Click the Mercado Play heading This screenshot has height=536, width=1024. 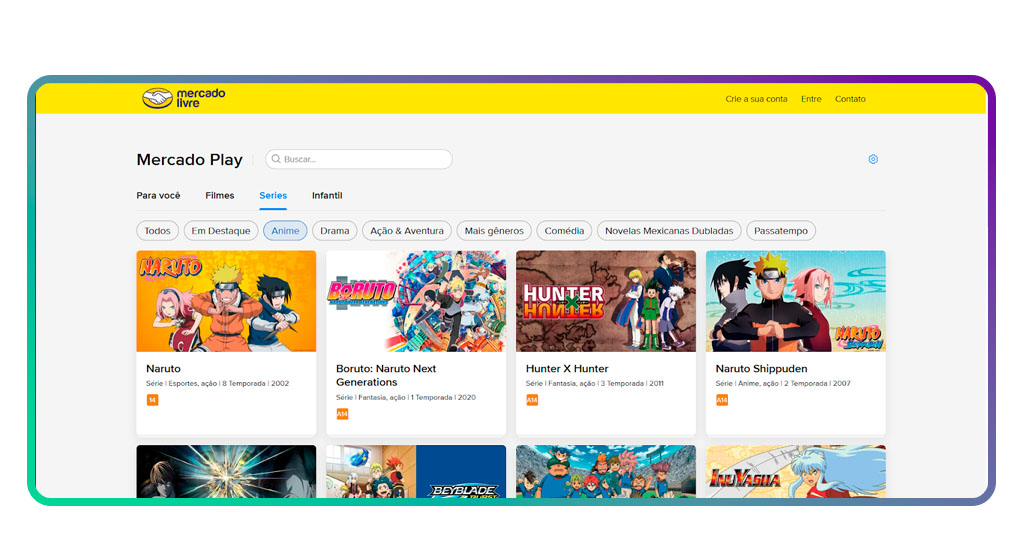pyautogui.click(x=189, y=160)
